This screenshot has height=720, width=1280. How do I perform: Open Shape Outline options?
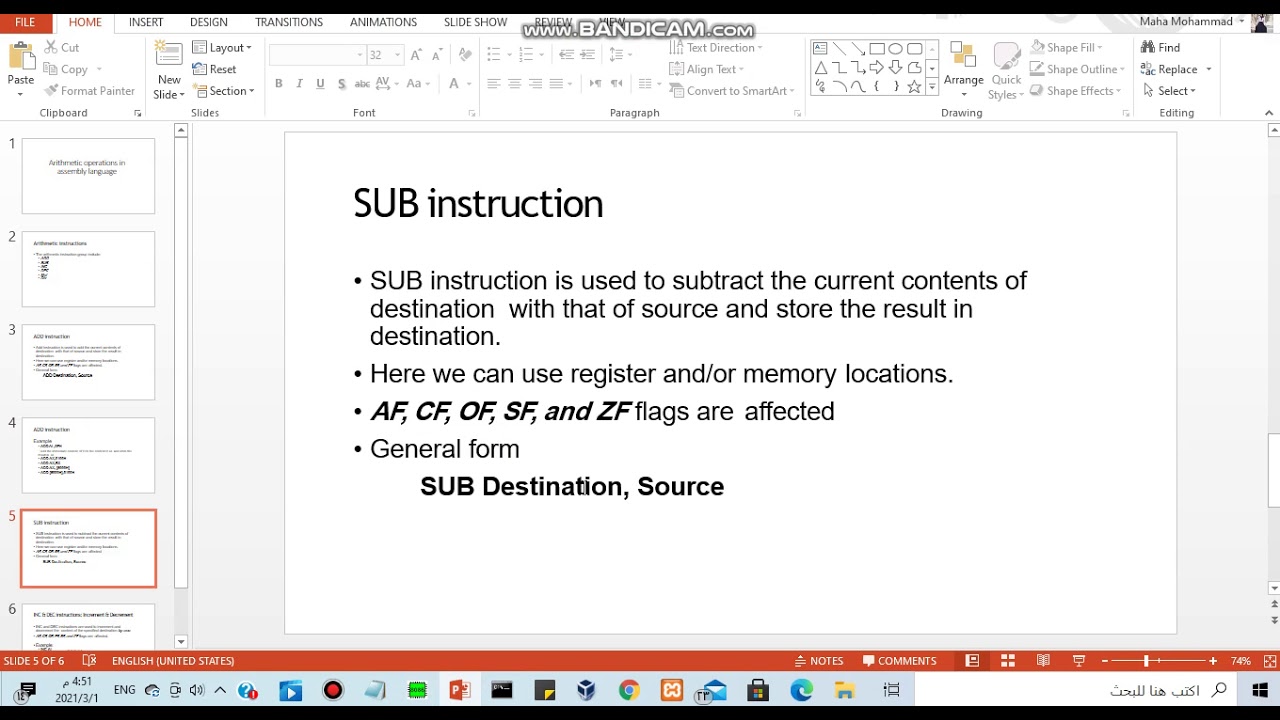(x=1077, y=69)
